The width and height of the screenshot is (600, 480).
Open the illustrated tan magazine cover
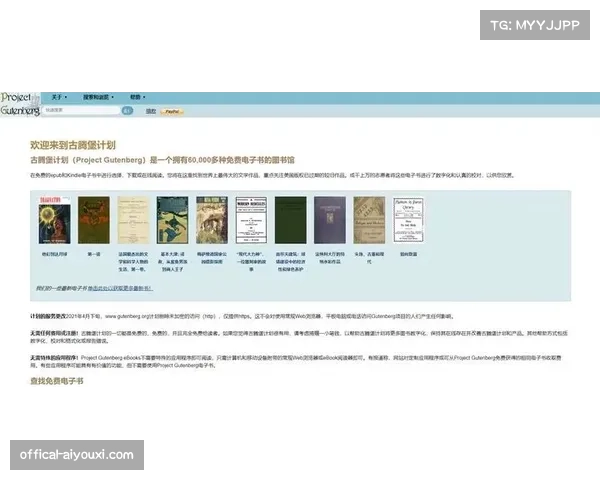click(212, 220)
